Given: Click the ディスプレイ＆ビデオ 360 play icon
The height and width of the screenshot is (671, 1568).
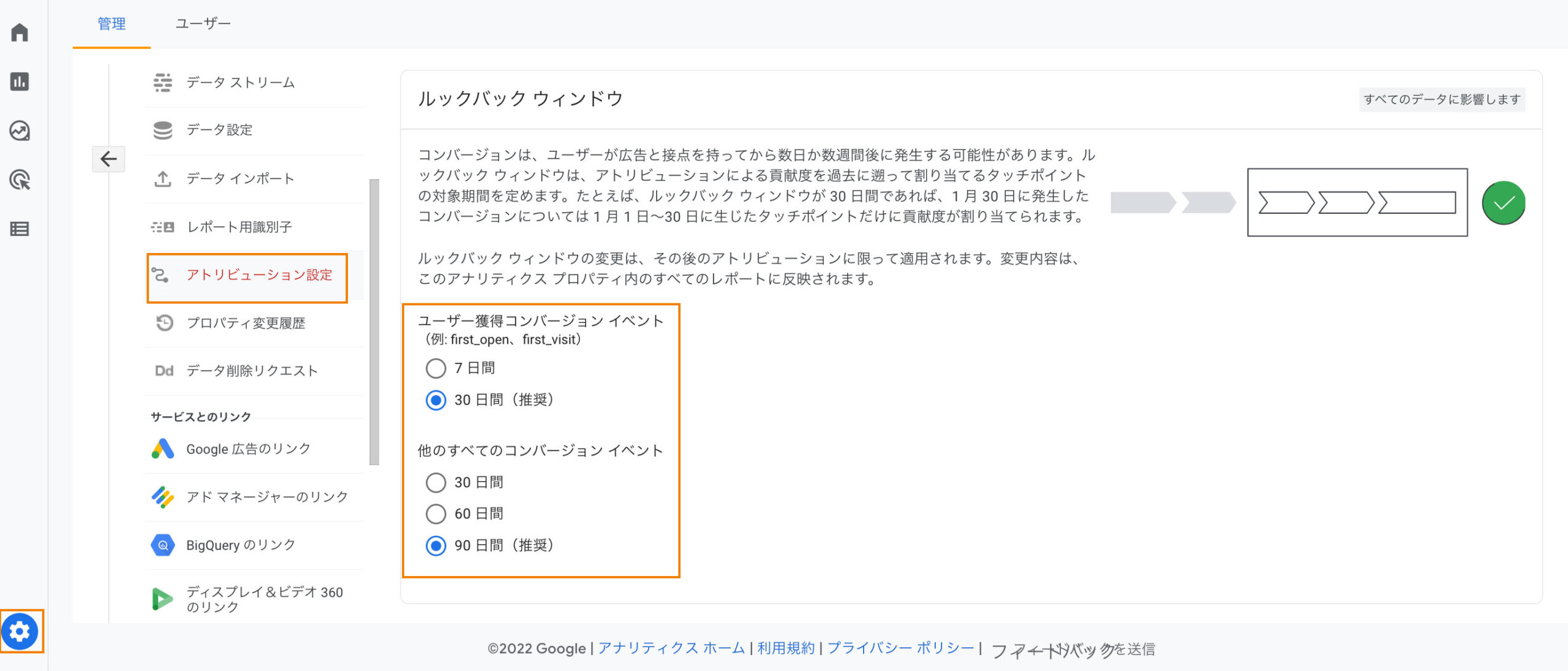Looking at the screenshot, I should (x=162, y=599).
